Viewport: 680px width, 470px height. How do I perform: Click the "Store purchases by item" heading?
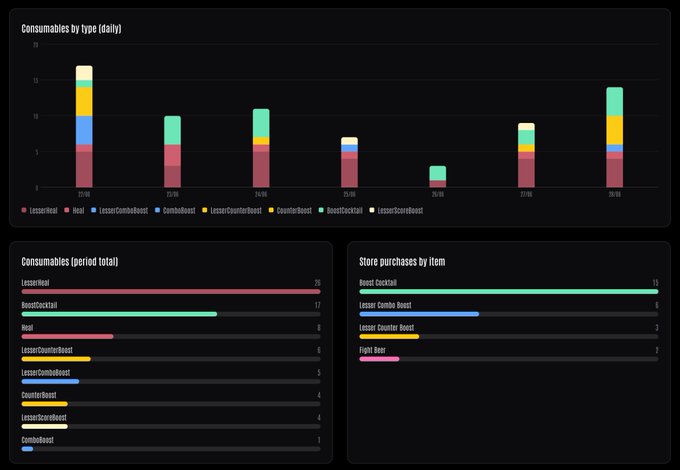click(402, 262)
